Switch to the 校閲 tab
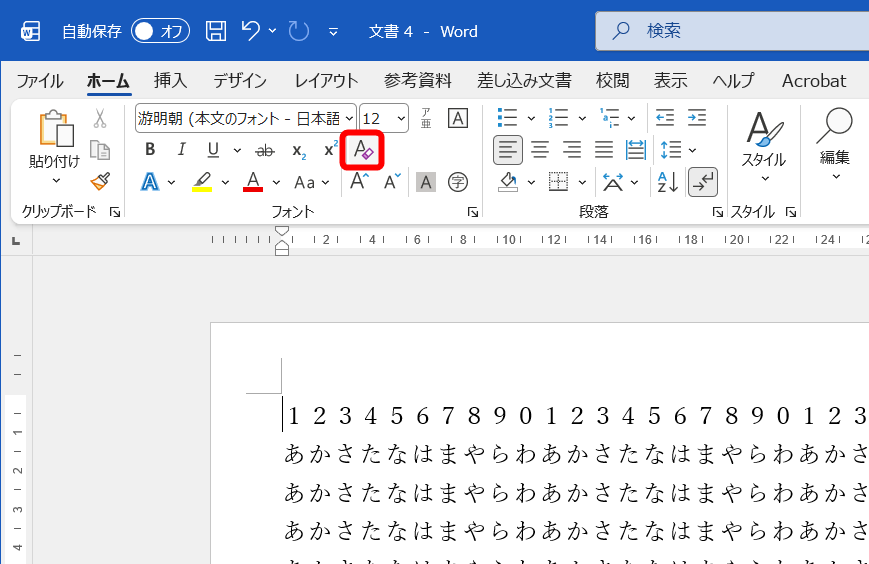 pos(612,81)
